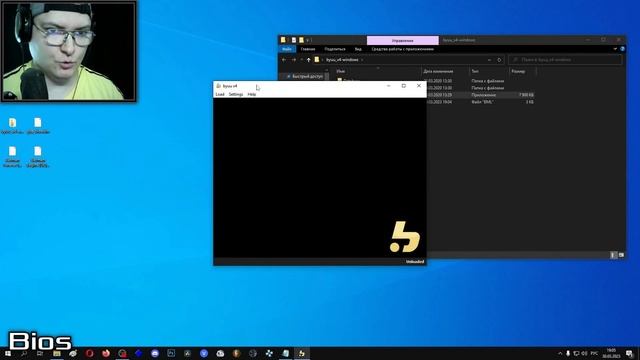Screen dimensions: 640x360
Task: Open the Settings menu in byuu
Action: point(236,94)
